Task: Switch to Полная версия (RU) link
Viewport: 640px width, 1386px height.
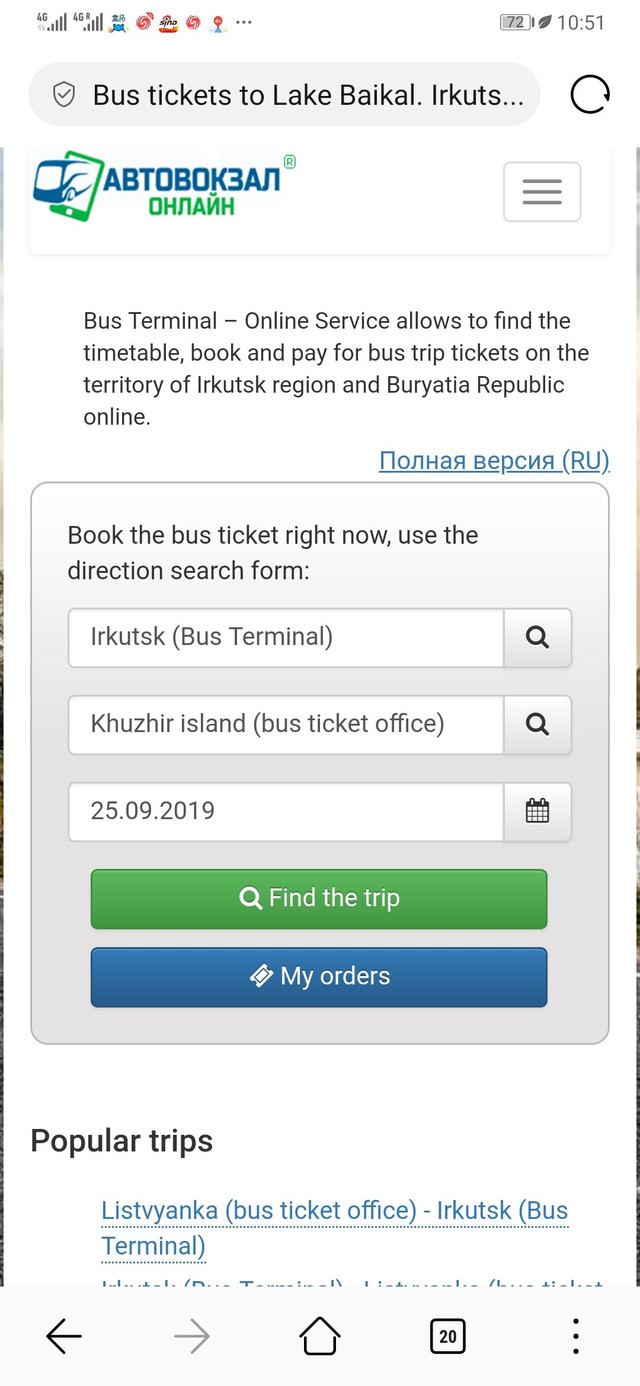Action: tap(494, 460)
